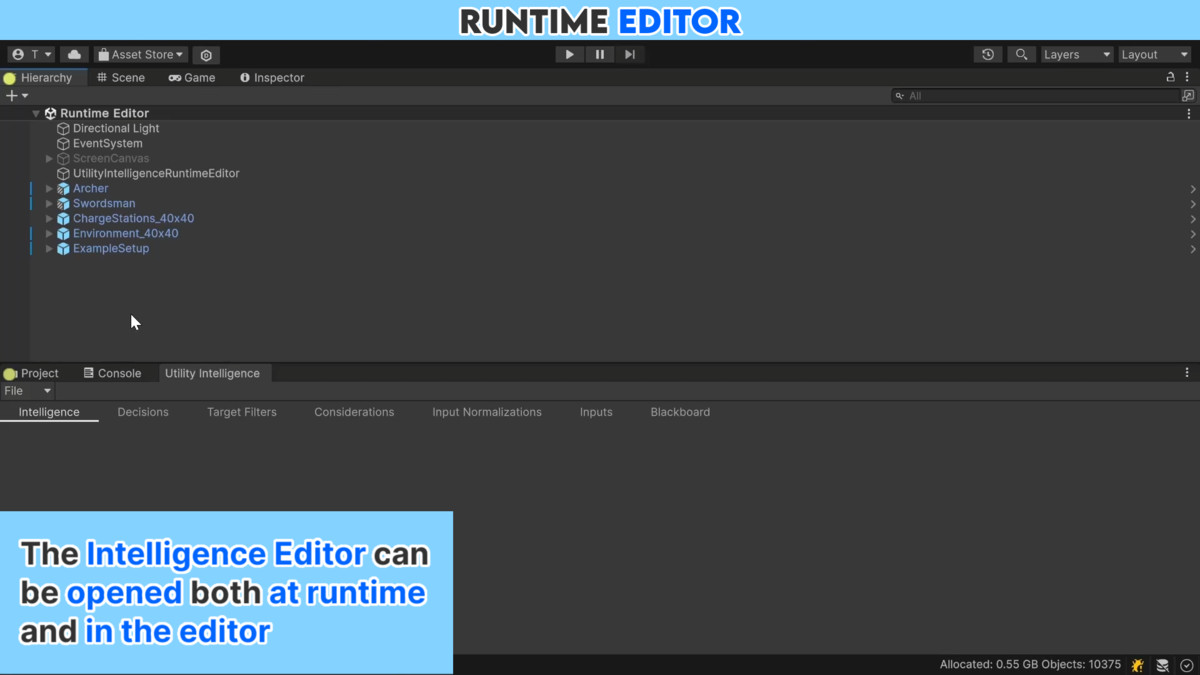Image resolution: width=1200 pixels, height=675 pixels.
Task: Click the Allocated memory status text
Action: coord(1030,665)
